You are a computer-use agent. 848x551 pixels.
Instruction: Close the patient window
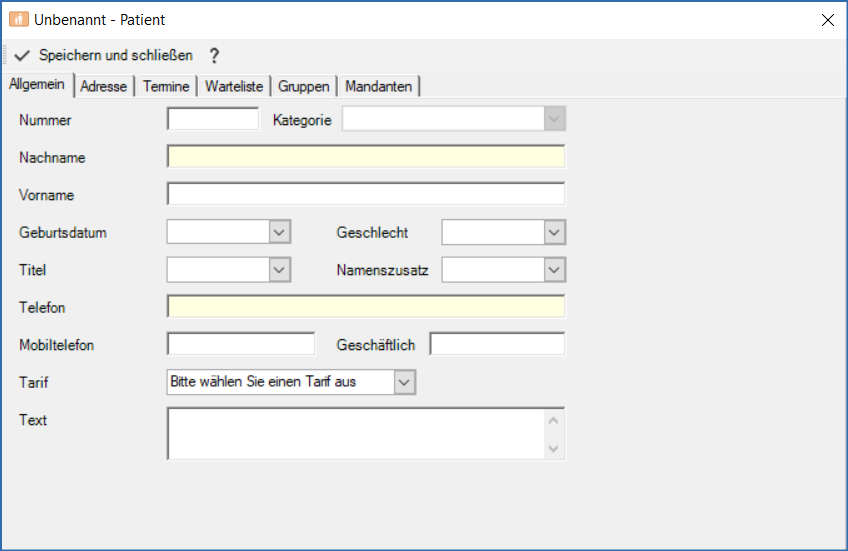click(827, 19)
